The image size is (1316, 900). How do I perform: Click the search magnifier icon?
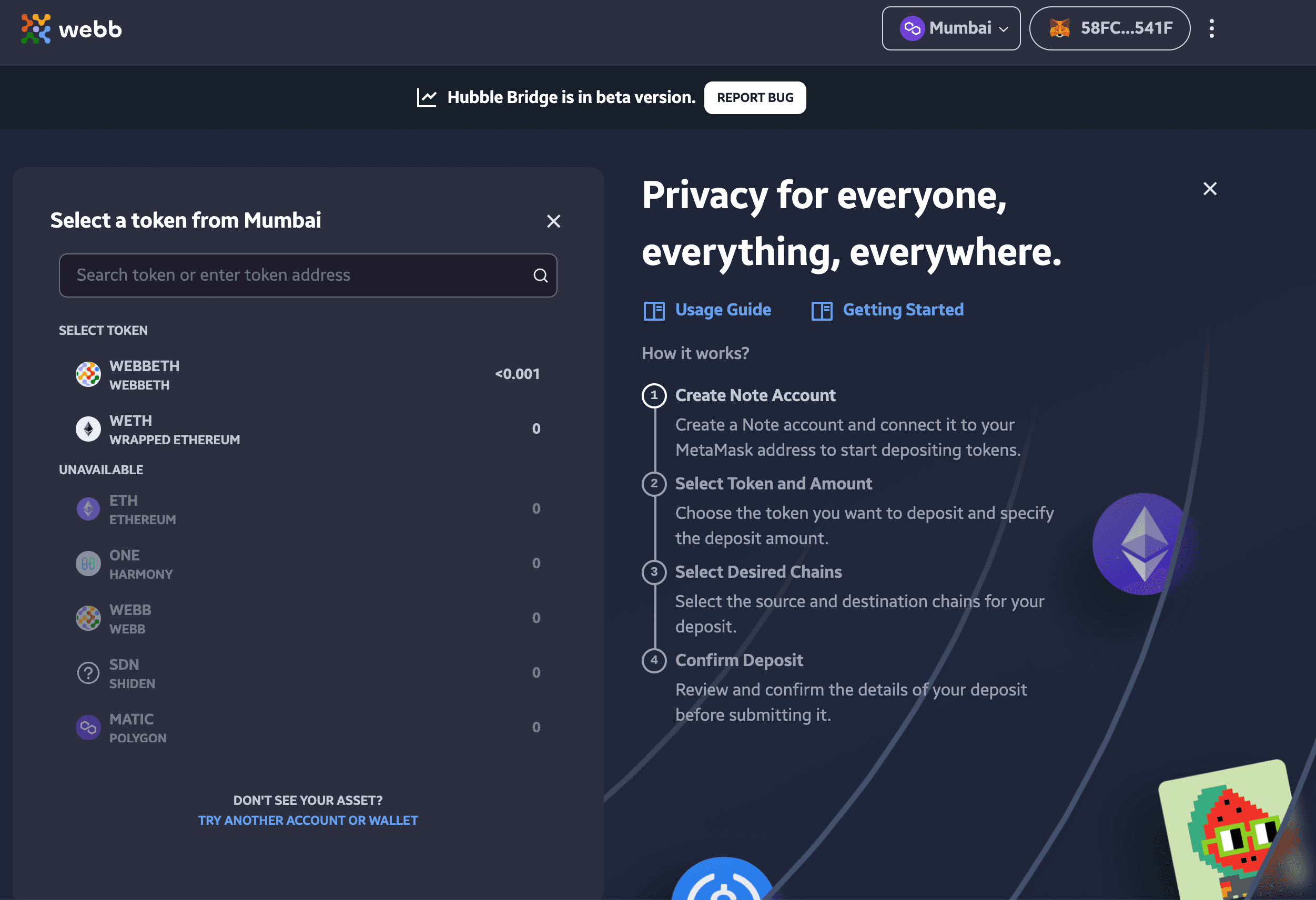(540, 275)
